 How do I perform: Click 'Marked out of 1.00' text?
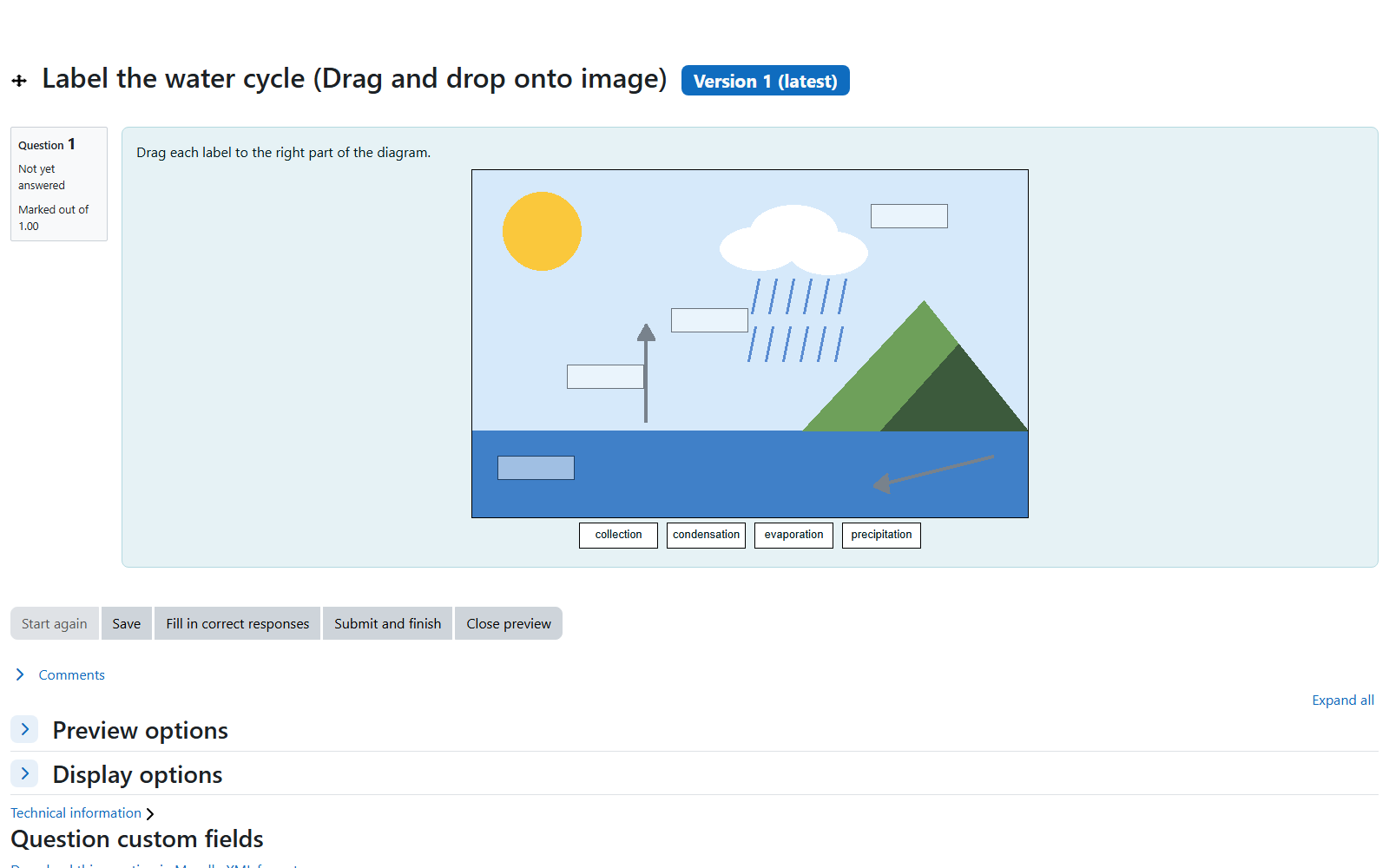tap(53, 218)
